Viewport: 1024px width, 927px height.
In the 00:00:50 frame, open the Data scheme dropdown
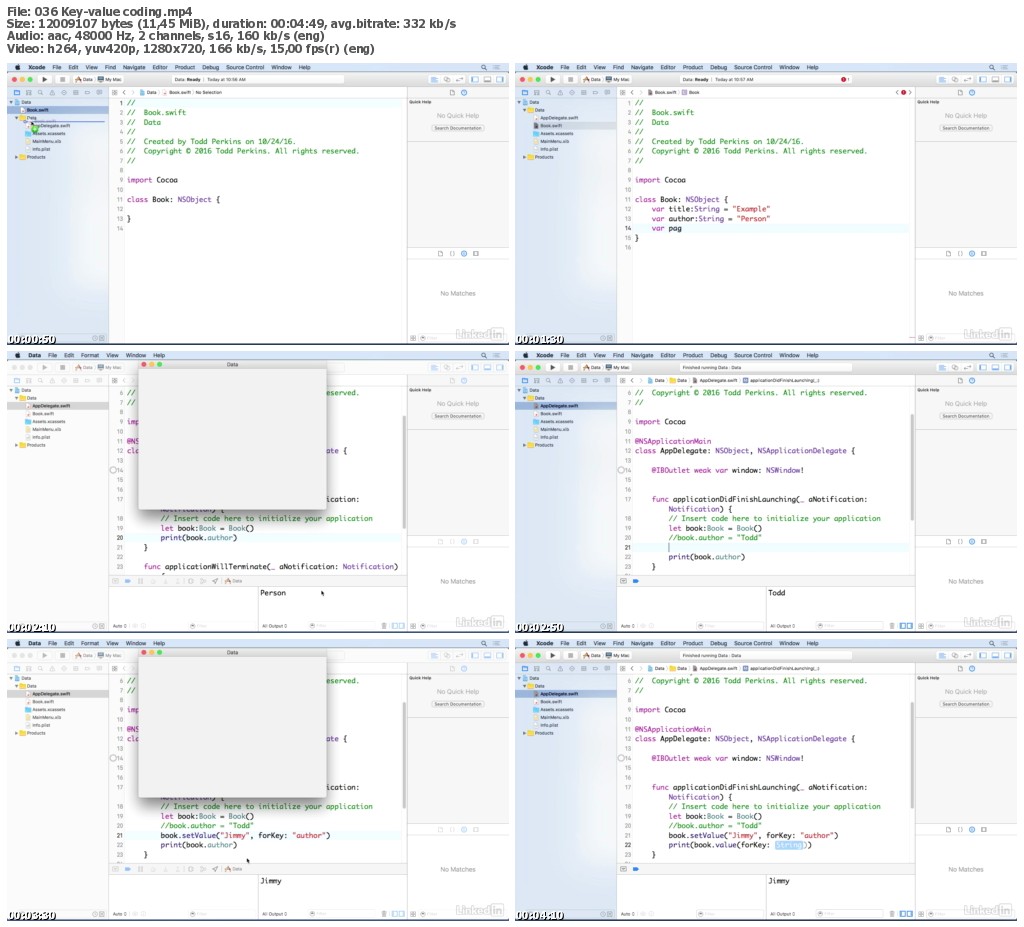tap(84, 80)
